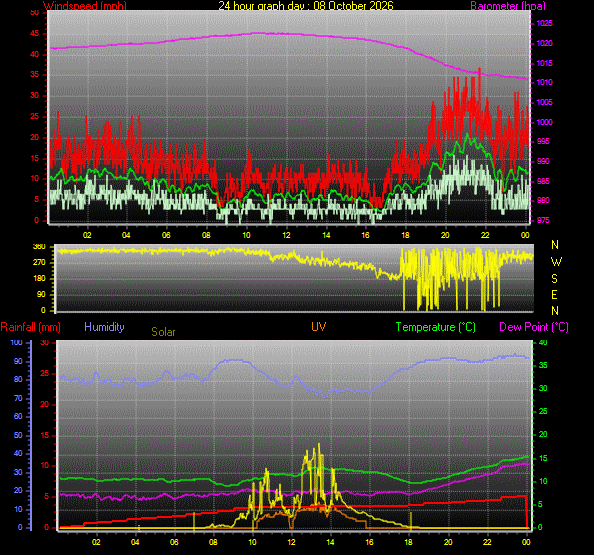
Task: Click hour 08 on the bottom graph time axis
Action: (x=213, y=542)
